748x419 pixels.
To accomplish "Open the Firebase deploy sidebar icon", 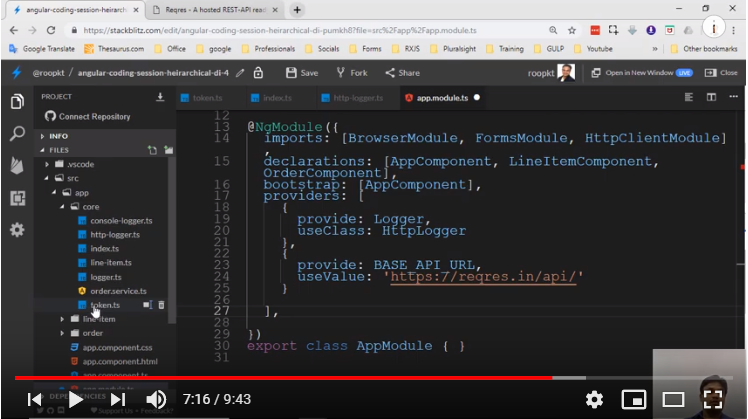I will [x=17, y=165].
